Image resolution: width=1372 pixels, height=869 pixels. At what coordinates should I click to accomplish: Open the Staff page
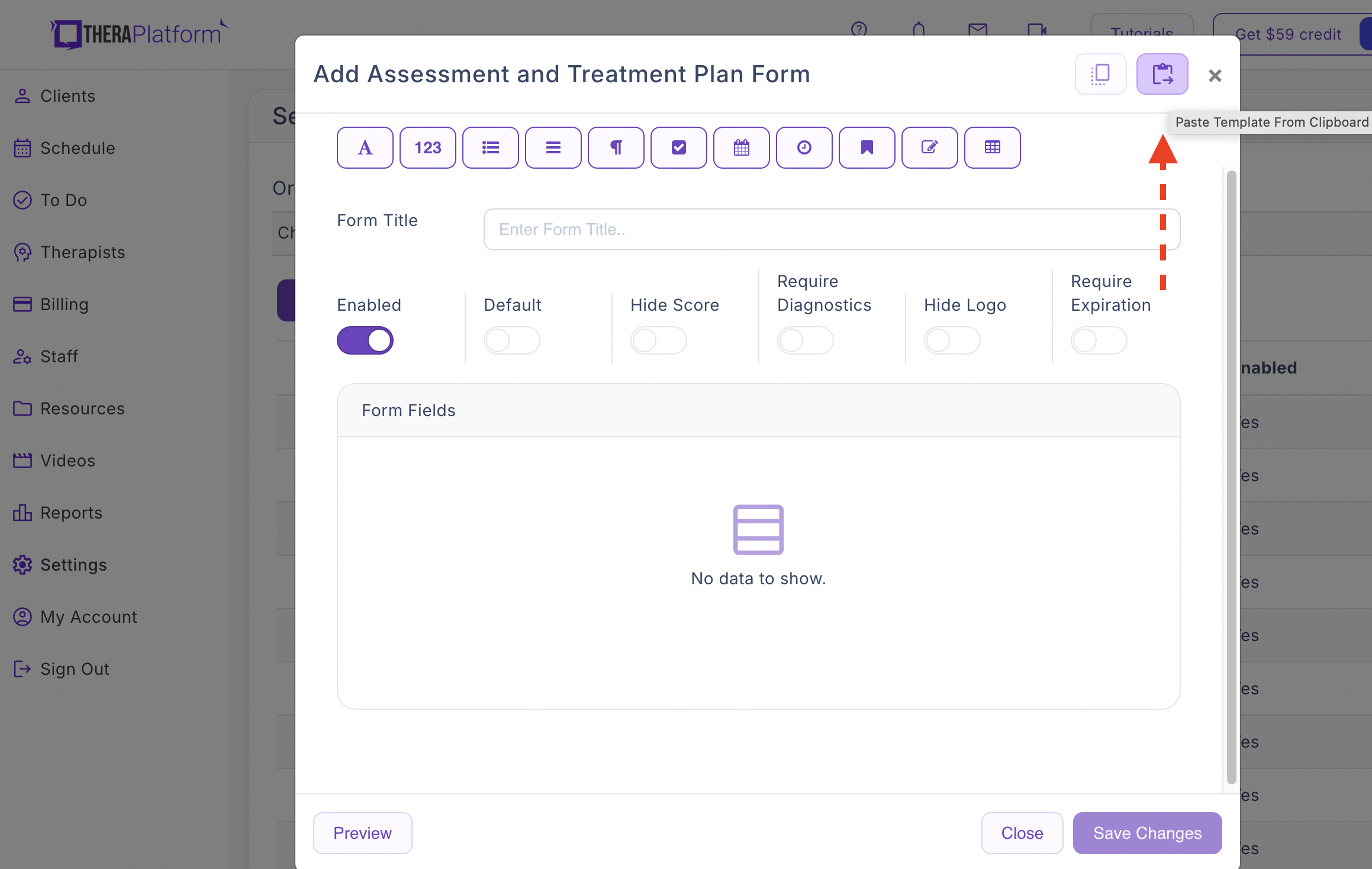[x=46, y=356]
